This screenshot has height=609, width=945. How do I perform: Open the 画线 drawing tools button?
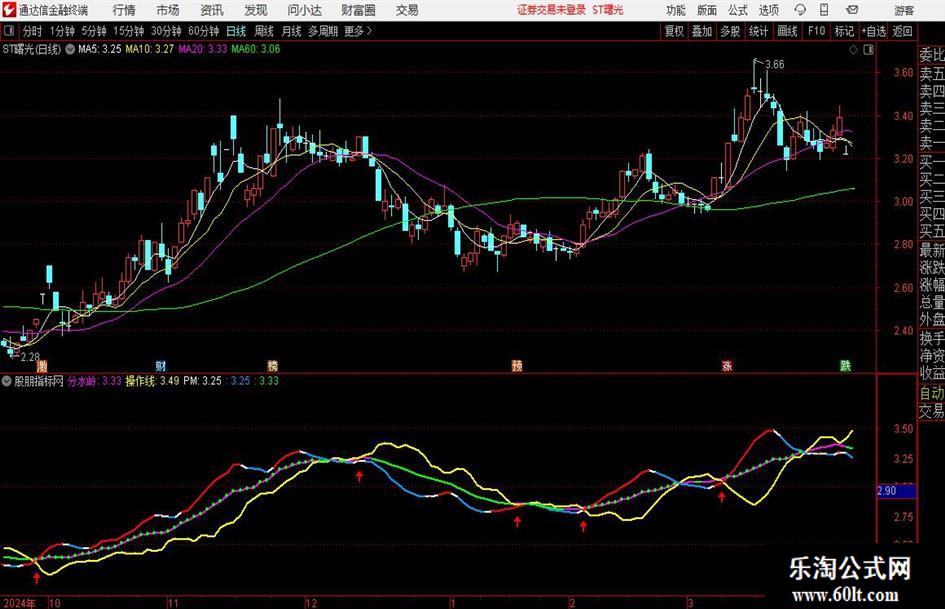coord(787,31)
